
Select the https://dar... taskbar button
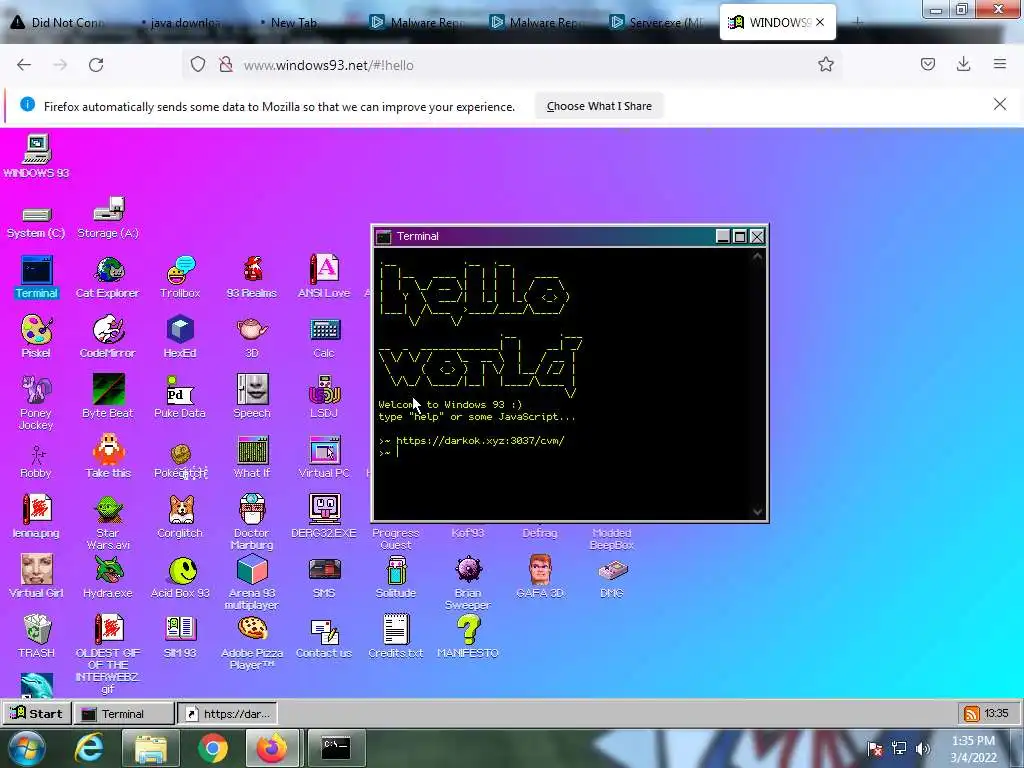click(x=228, y=714)
